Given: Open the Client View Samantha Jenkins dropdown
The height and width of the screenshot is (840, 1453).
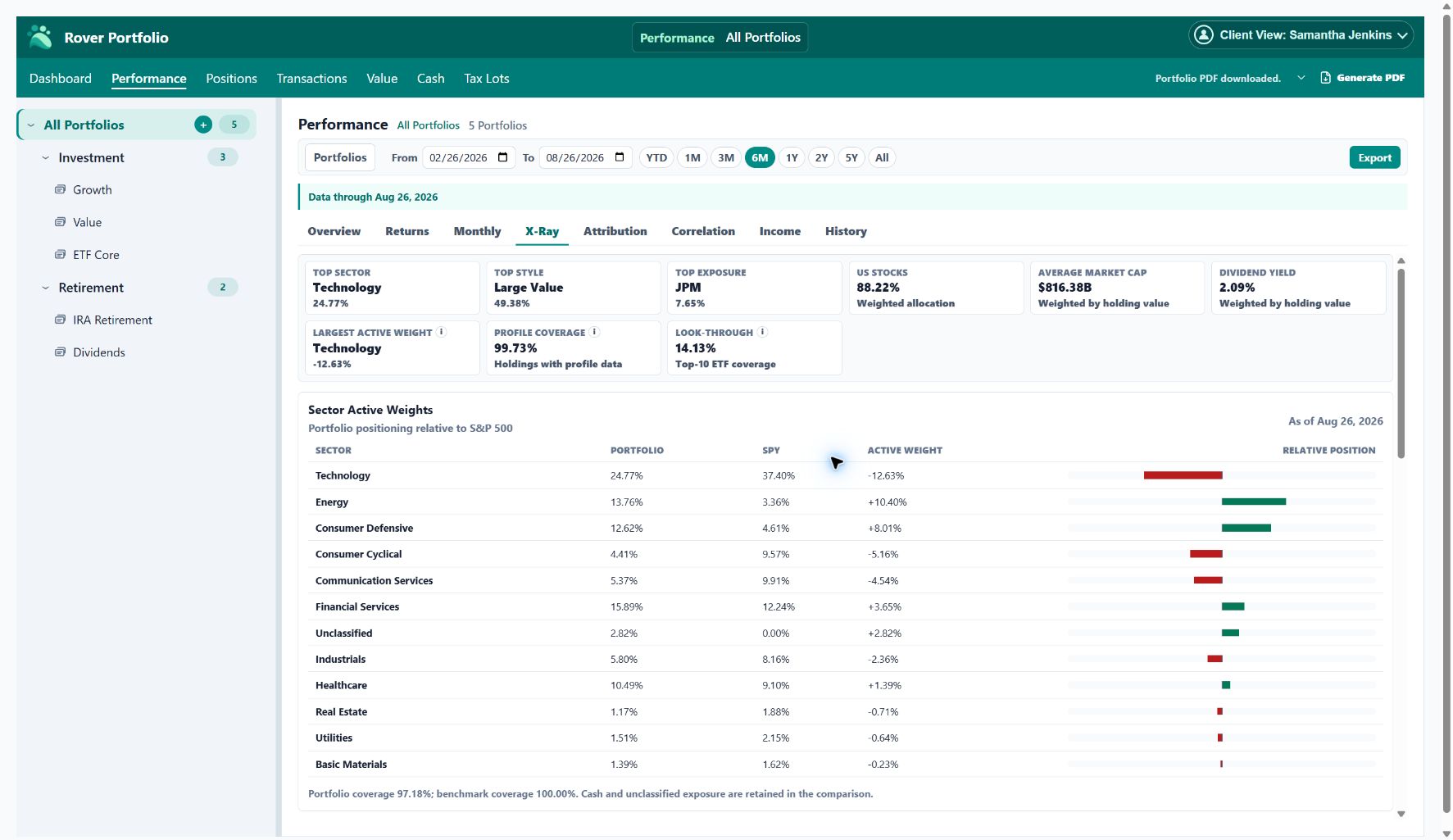Looking at the screenshot, I should pyautogui.click(x=1301, y=35).
